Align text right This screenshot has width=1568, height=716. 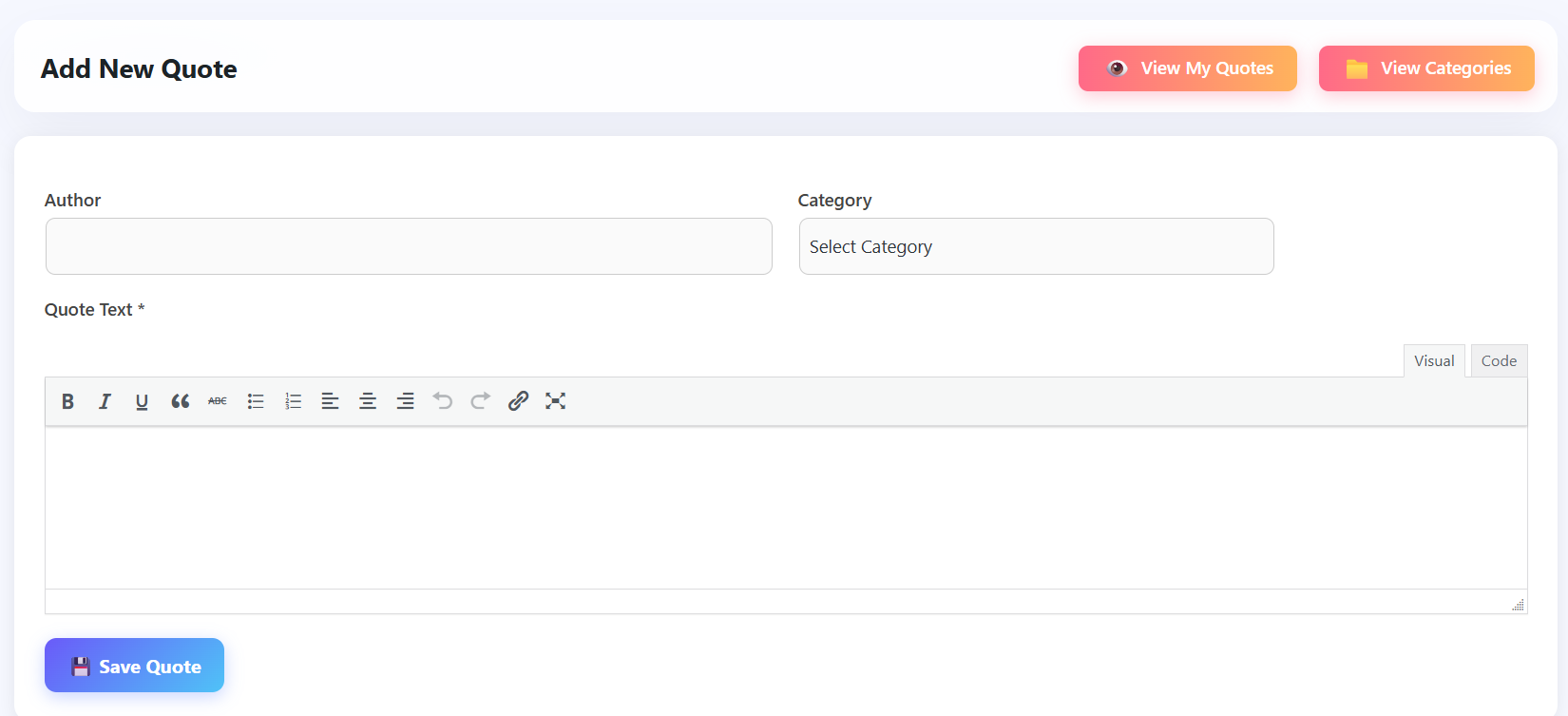click(406, 401)
